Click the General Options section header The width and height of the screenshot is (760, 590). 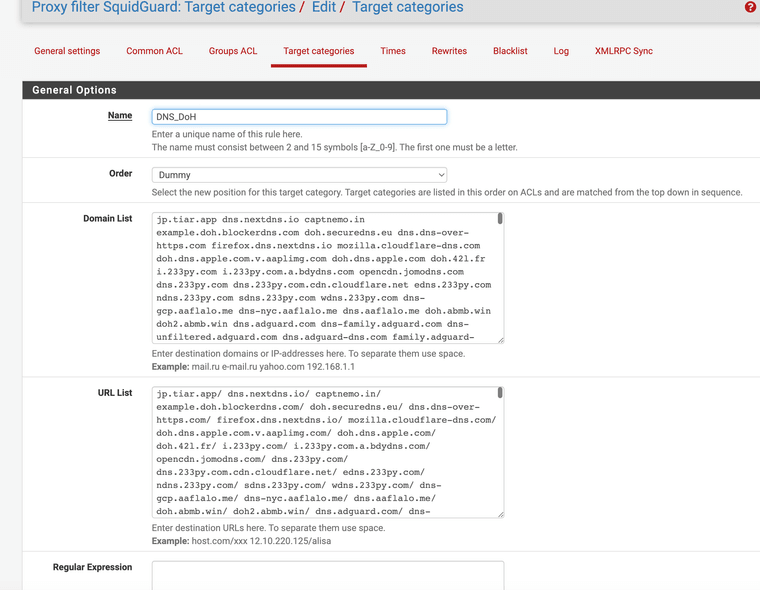click(x=391, y=90)
